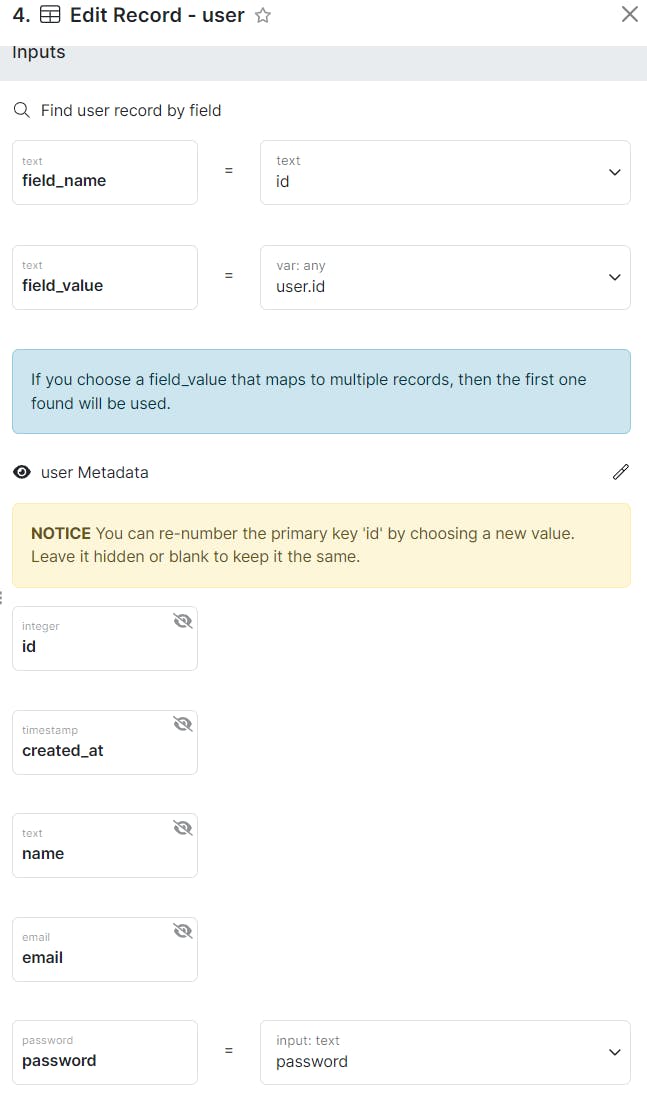
Task: Click the user Metadata label
Action: [x=95, y=472]
